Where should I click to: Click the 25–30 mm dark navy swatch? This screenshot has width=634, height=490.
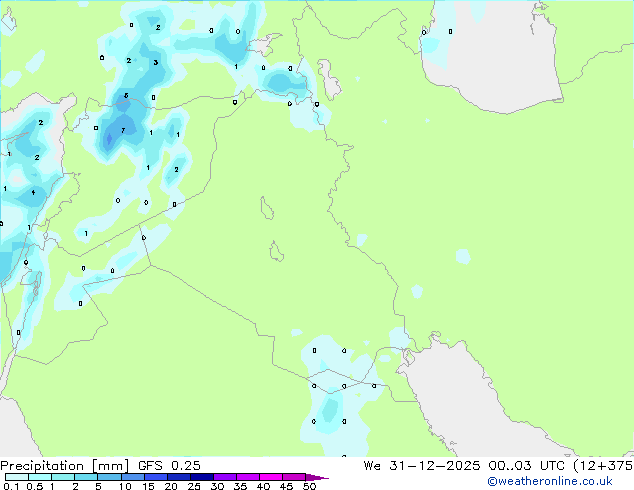pyautogui.click(x=201, y=477)
